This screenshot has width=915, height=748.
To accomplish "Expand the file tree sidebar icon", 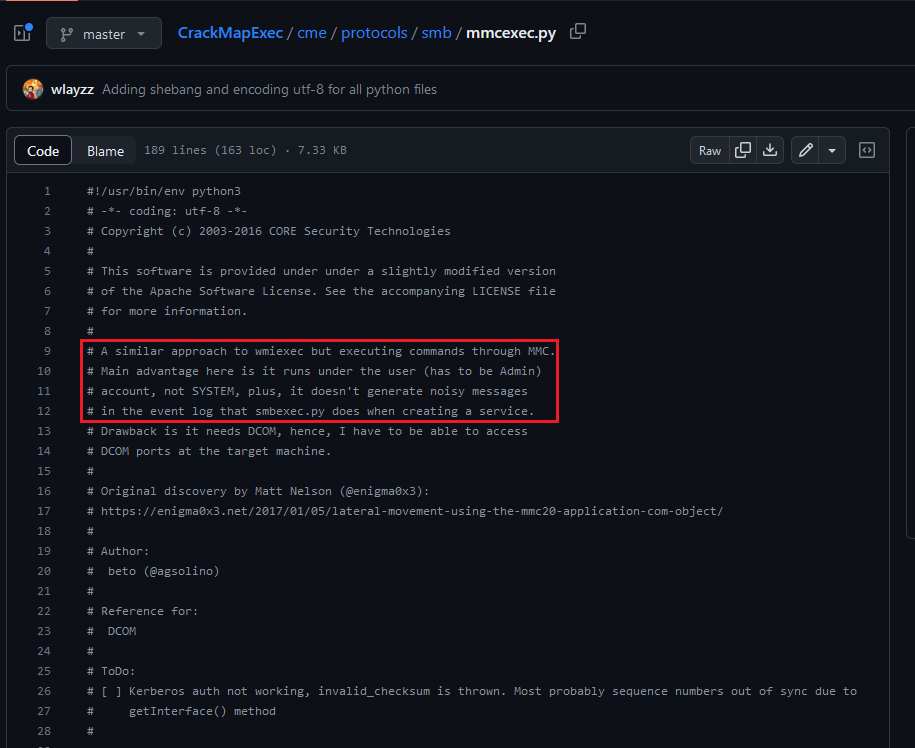I will (21, 32).
